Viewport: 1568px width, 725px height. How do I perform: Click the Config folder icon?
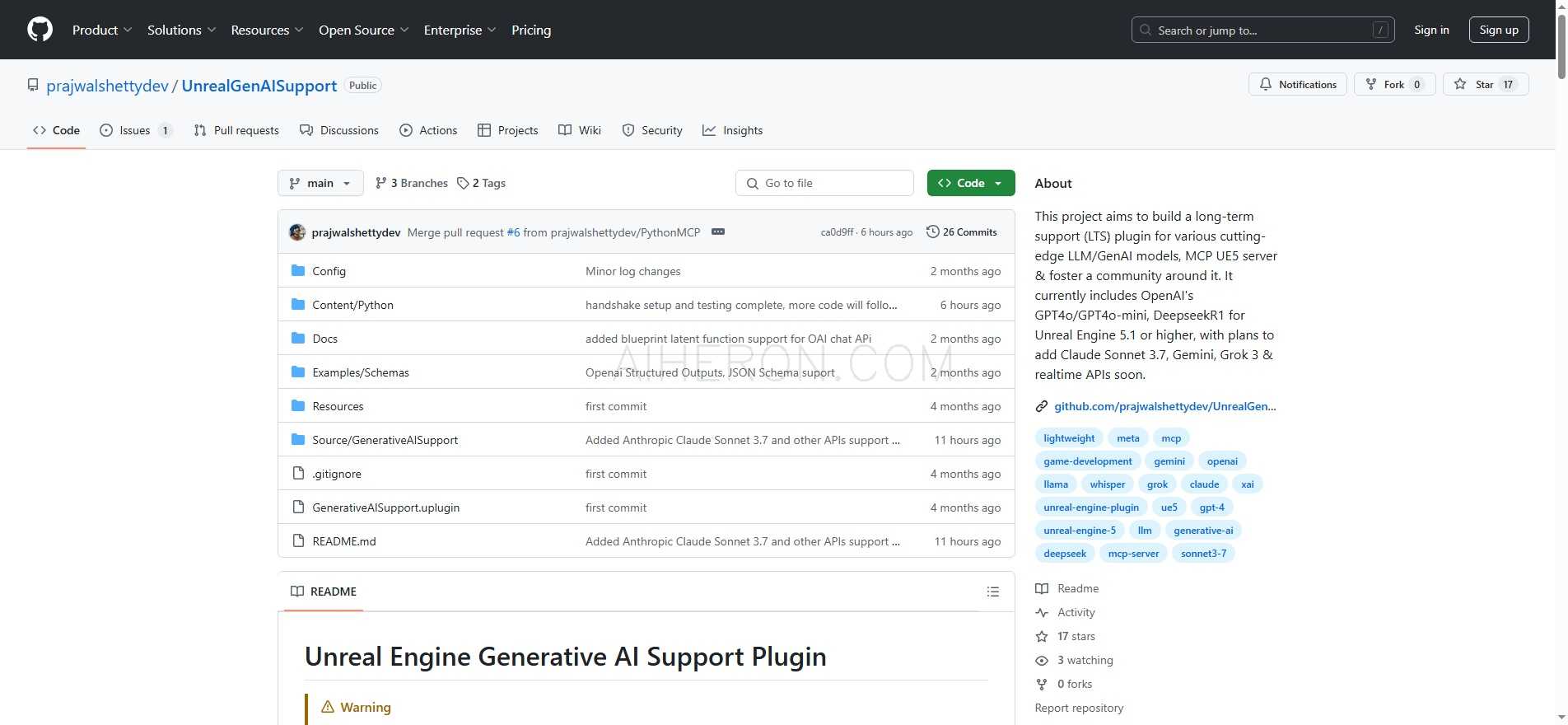point(298,271)
